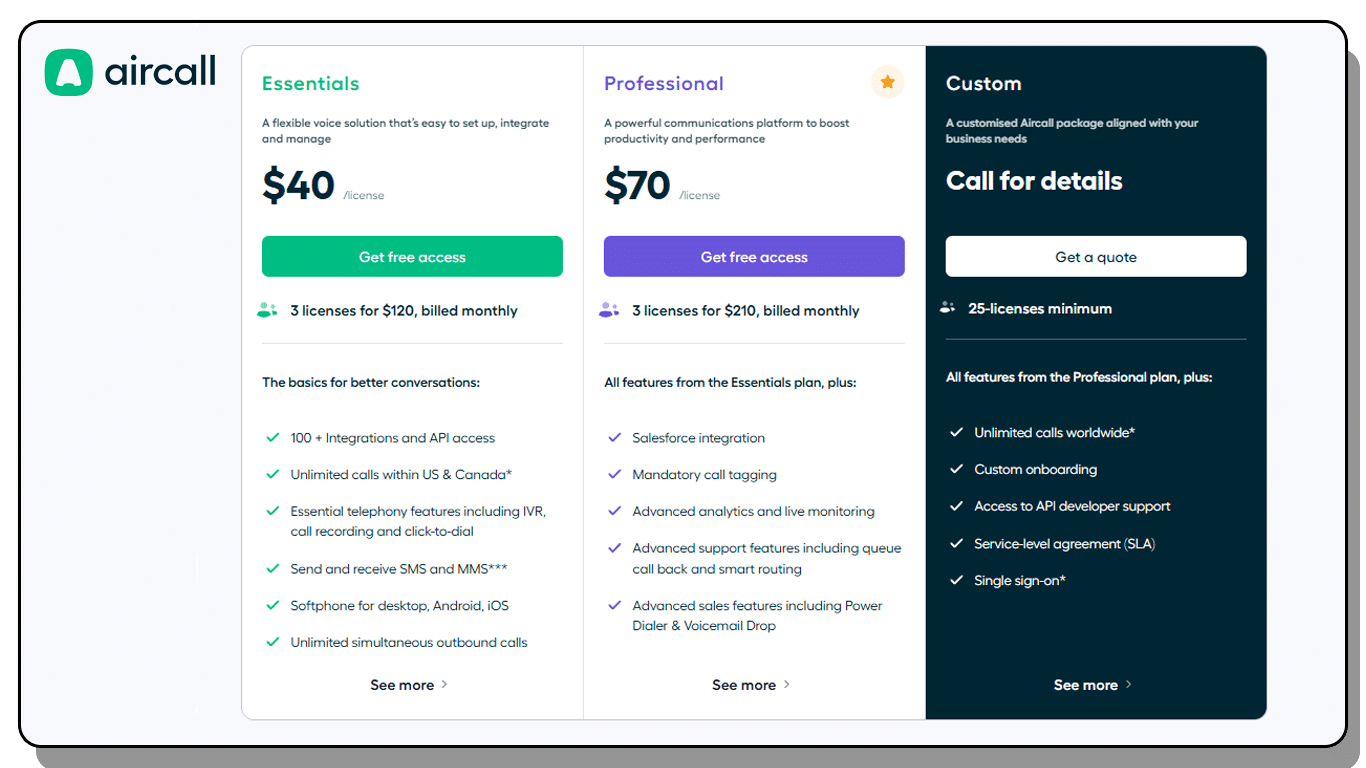Click checkmark beside Single sign-on
This screenshot has height=768, width=1366.
(956, 580)
